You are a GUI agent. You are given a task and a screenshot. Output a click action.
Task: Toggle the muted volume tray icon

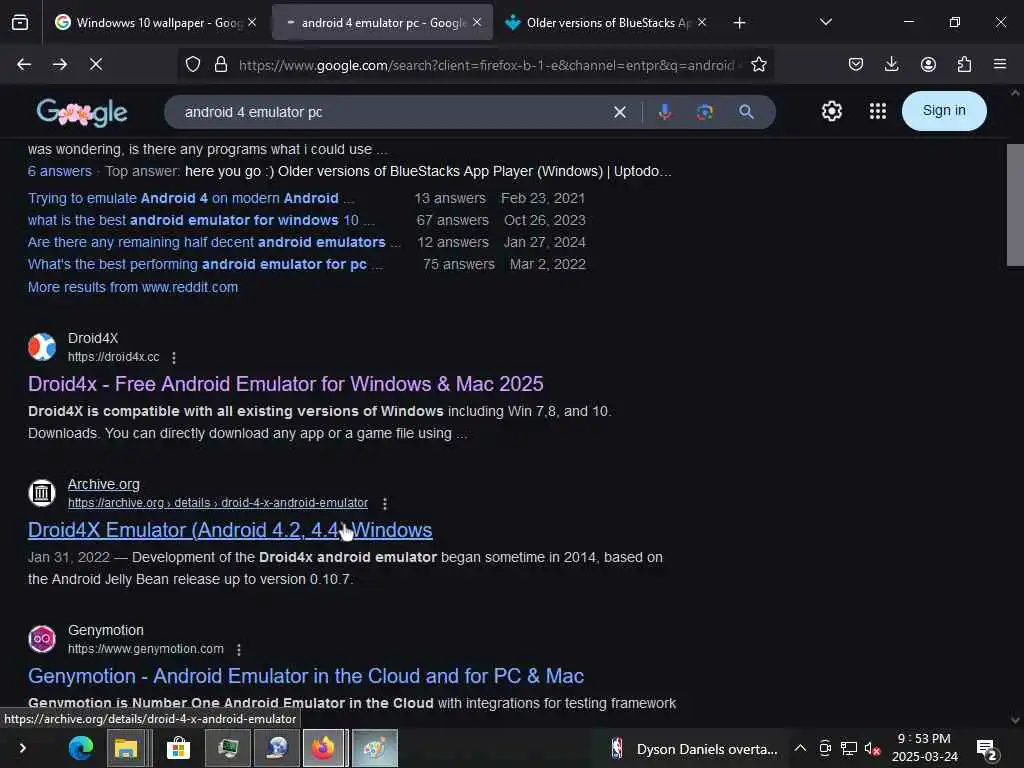tap(872, 748)
